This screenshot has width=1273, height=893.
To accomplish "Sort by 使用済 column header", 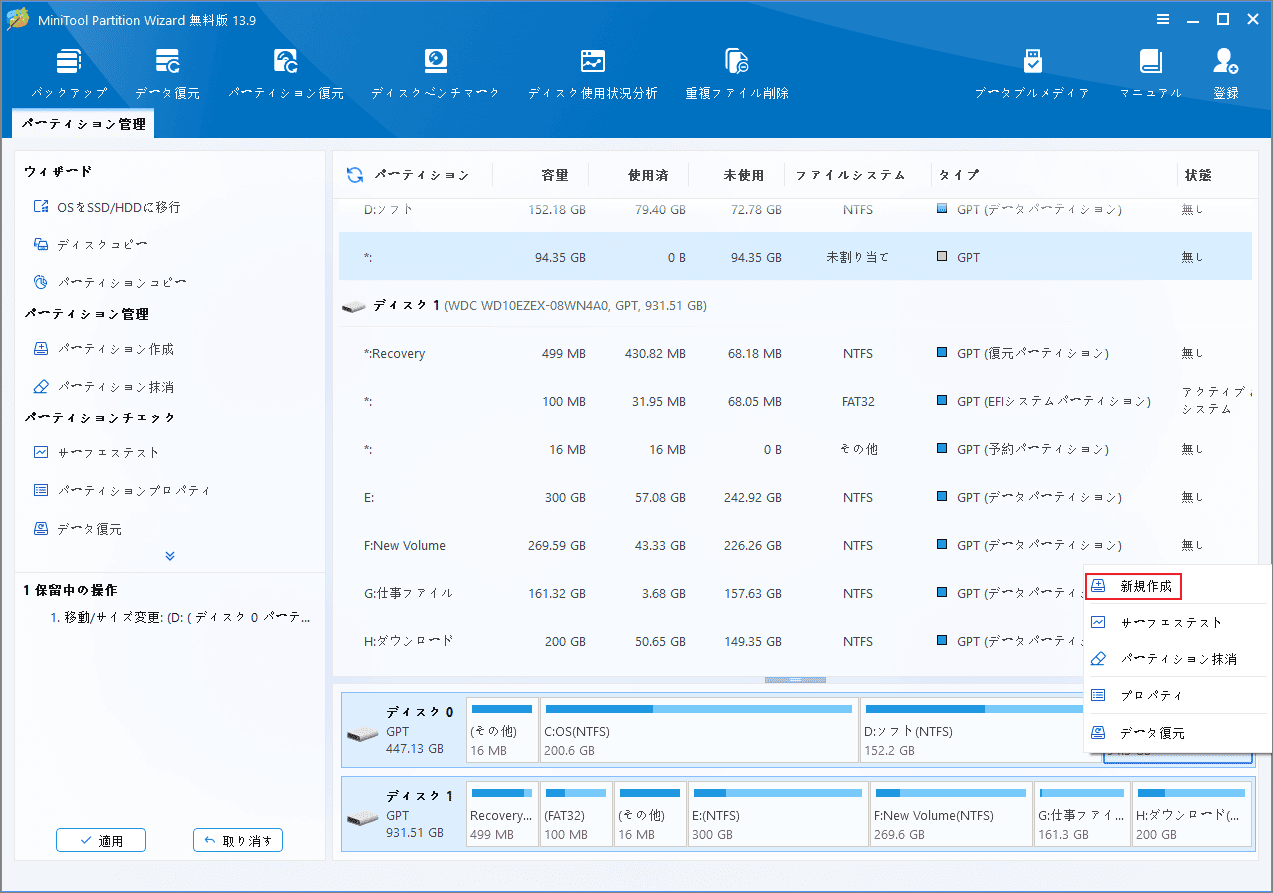I will pyautogui.click(x=648, y=175).
